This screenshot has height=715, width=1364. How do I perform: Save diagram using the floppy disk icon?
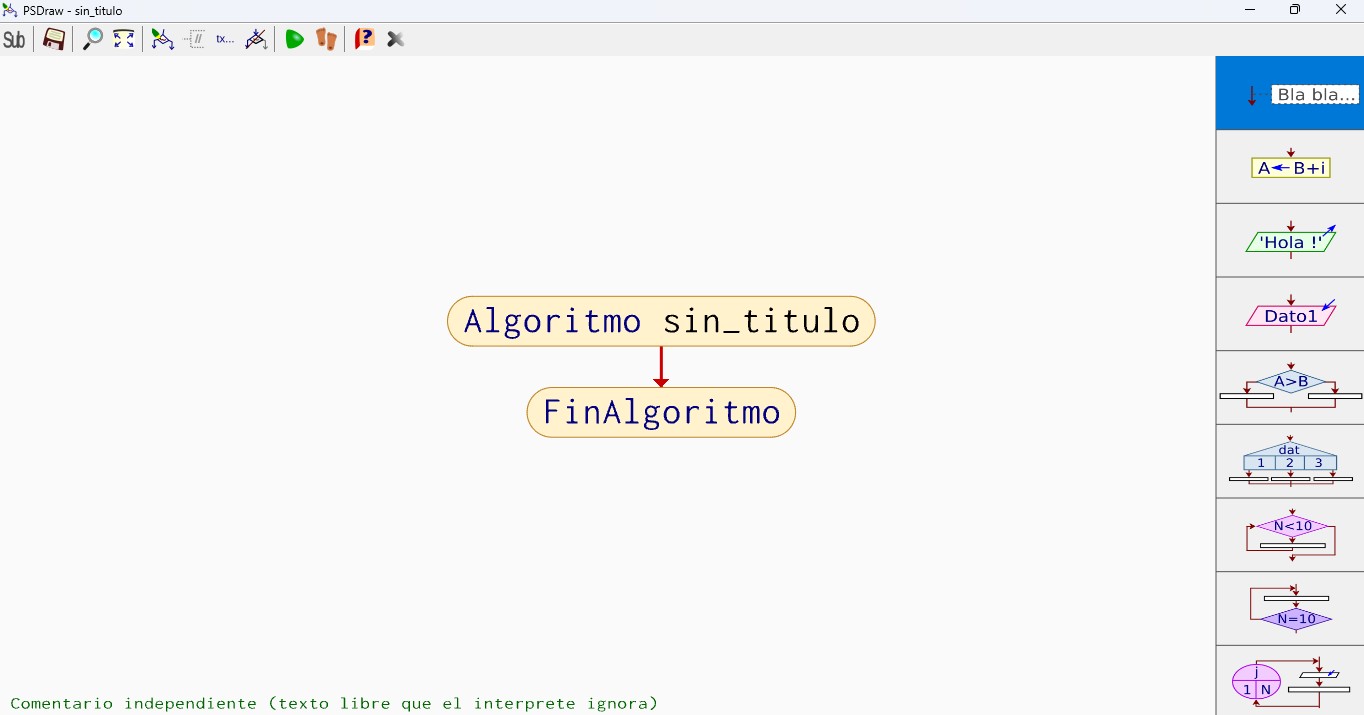[x=54, y=40]
